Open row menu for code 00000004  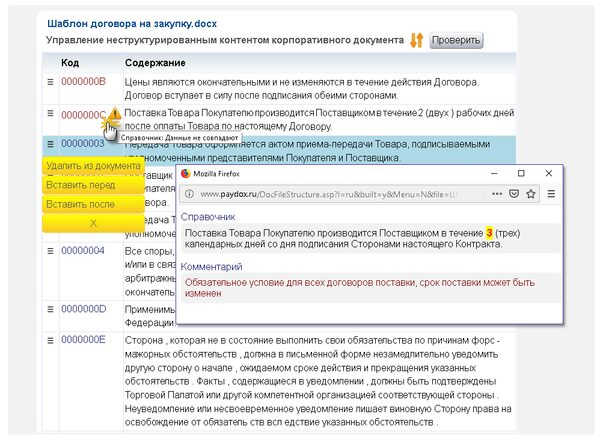click(50, 250)
